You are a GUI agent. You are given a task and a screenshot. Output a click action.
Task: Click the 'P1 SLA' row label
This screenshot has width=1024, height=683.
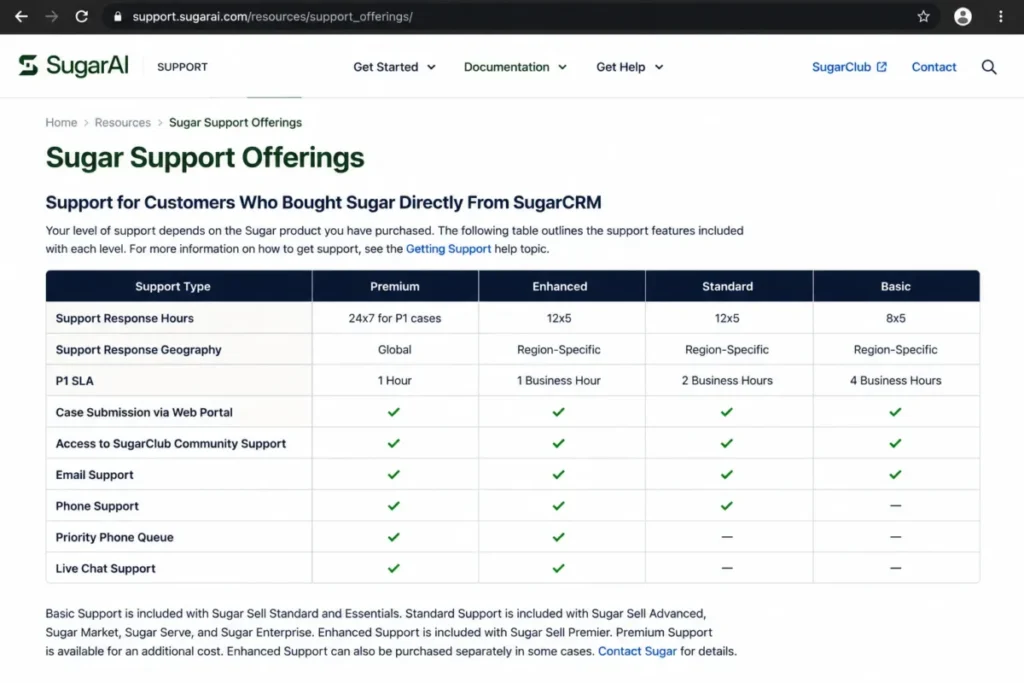click(x=74, y=381)
